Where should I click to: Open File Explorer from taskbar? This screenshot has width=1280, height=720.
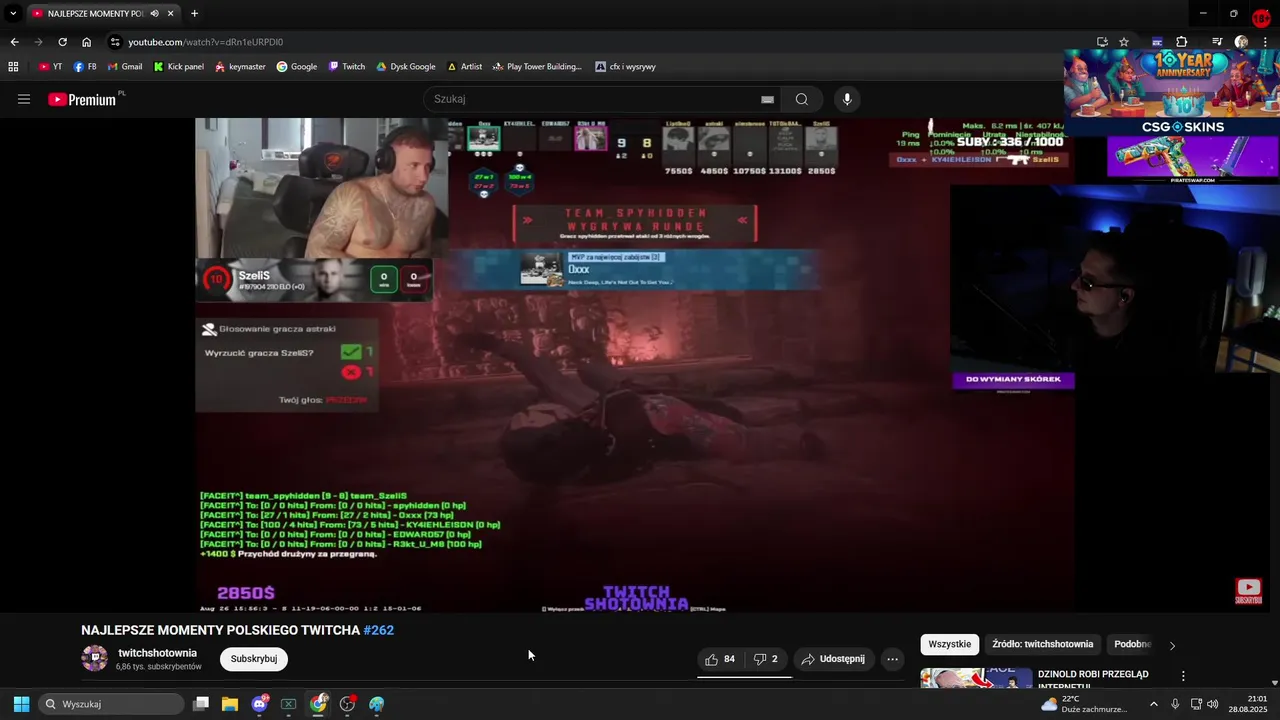coord(230,704)
